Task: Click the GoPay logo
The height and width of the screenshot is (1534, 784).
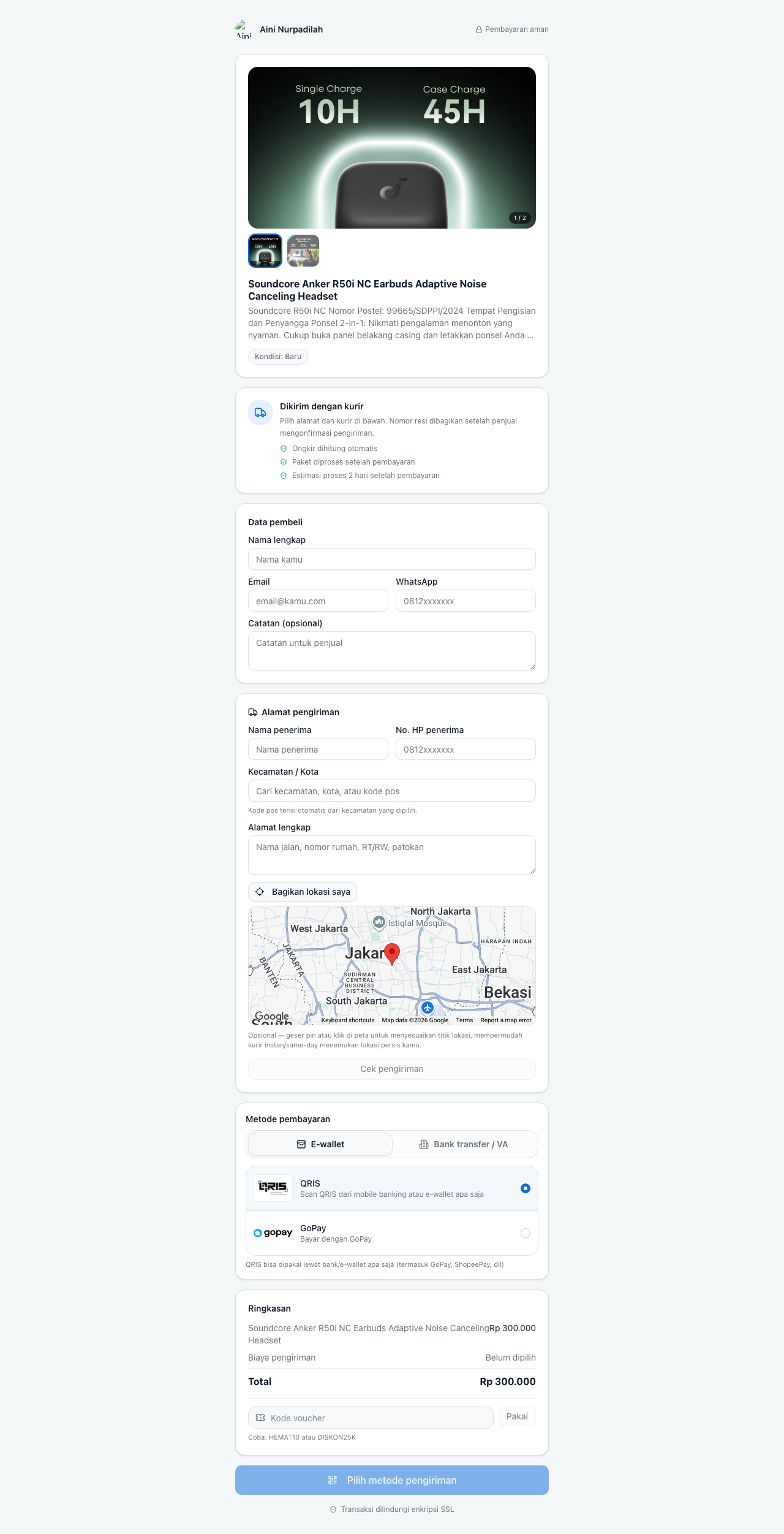Action: click(x=273, y=1233)
